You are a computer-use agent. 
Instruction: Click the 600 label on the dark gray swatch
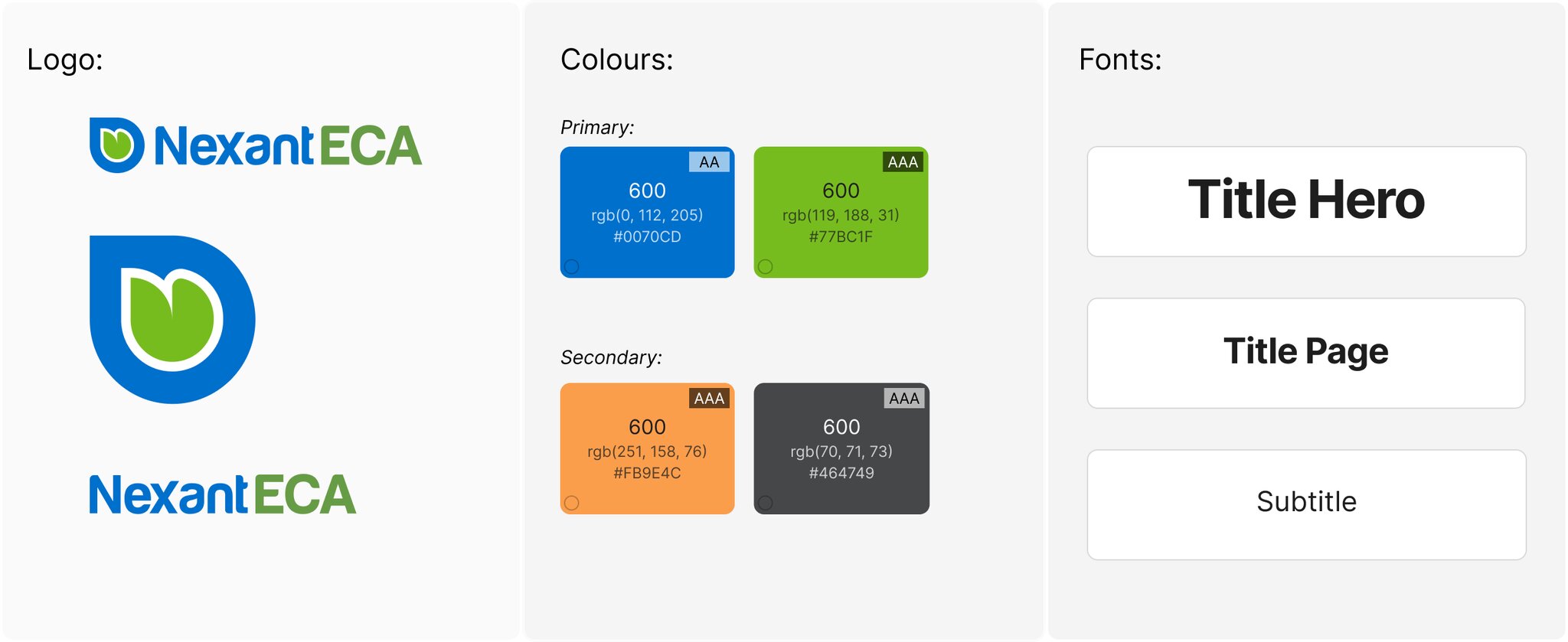click(x=841, y=427)
